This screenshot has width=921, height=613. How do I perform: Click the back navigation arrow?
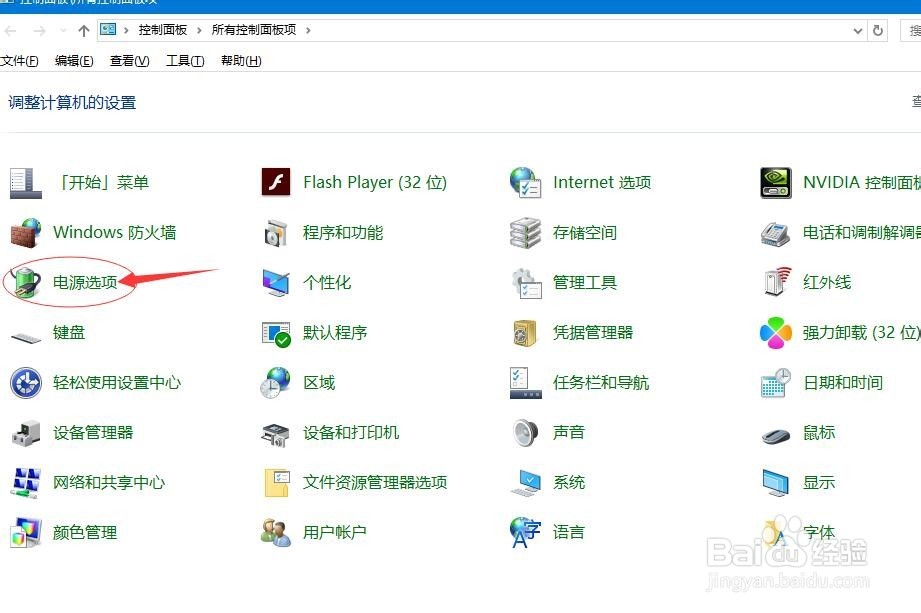(11, 30)
